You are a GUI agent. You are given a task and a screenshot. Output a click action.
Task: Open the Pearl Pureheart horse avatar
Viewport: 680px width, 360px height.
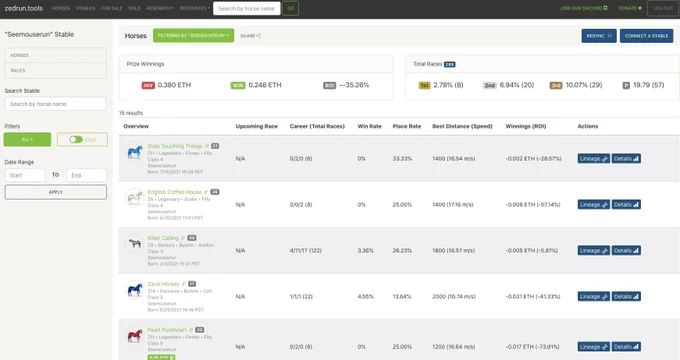(134, 336)
